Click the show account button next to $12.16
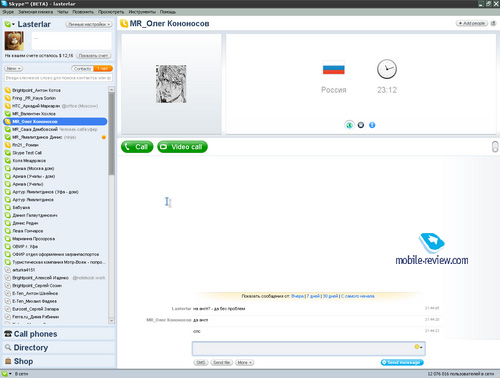 (x=93, y=56)
